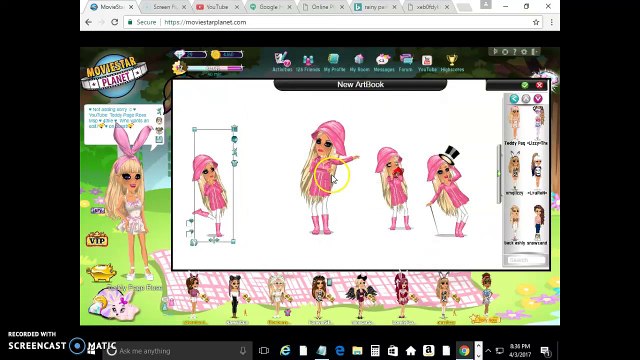The height and width of the screenshot is (360, 640).
Task: Click the character holding the red rose
Action: (393, 189)
